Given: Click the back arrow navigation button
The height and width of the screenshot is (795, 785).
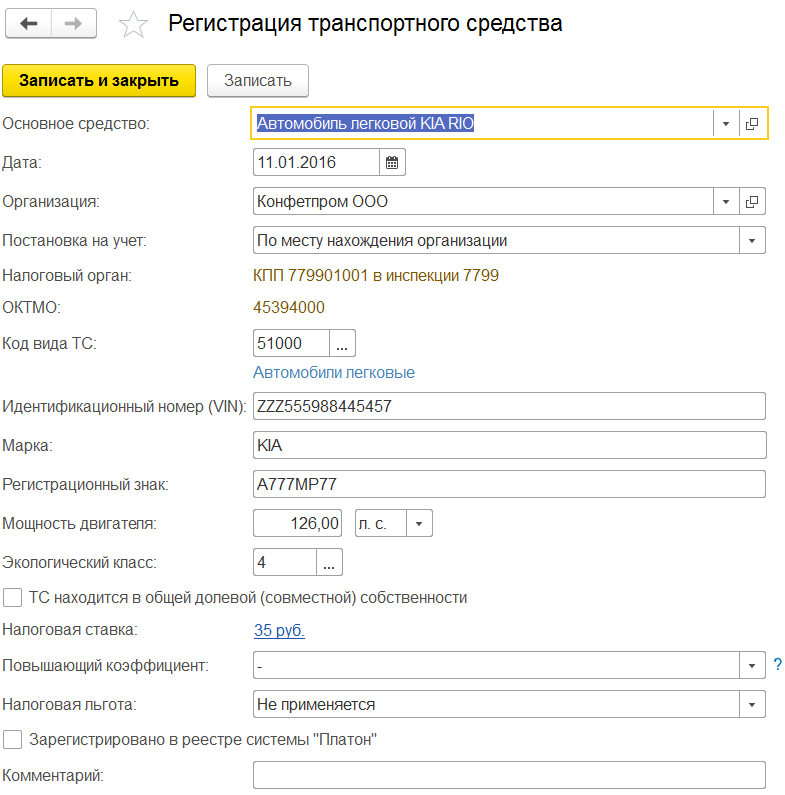Looking at the screenshot, I should 28,23.
